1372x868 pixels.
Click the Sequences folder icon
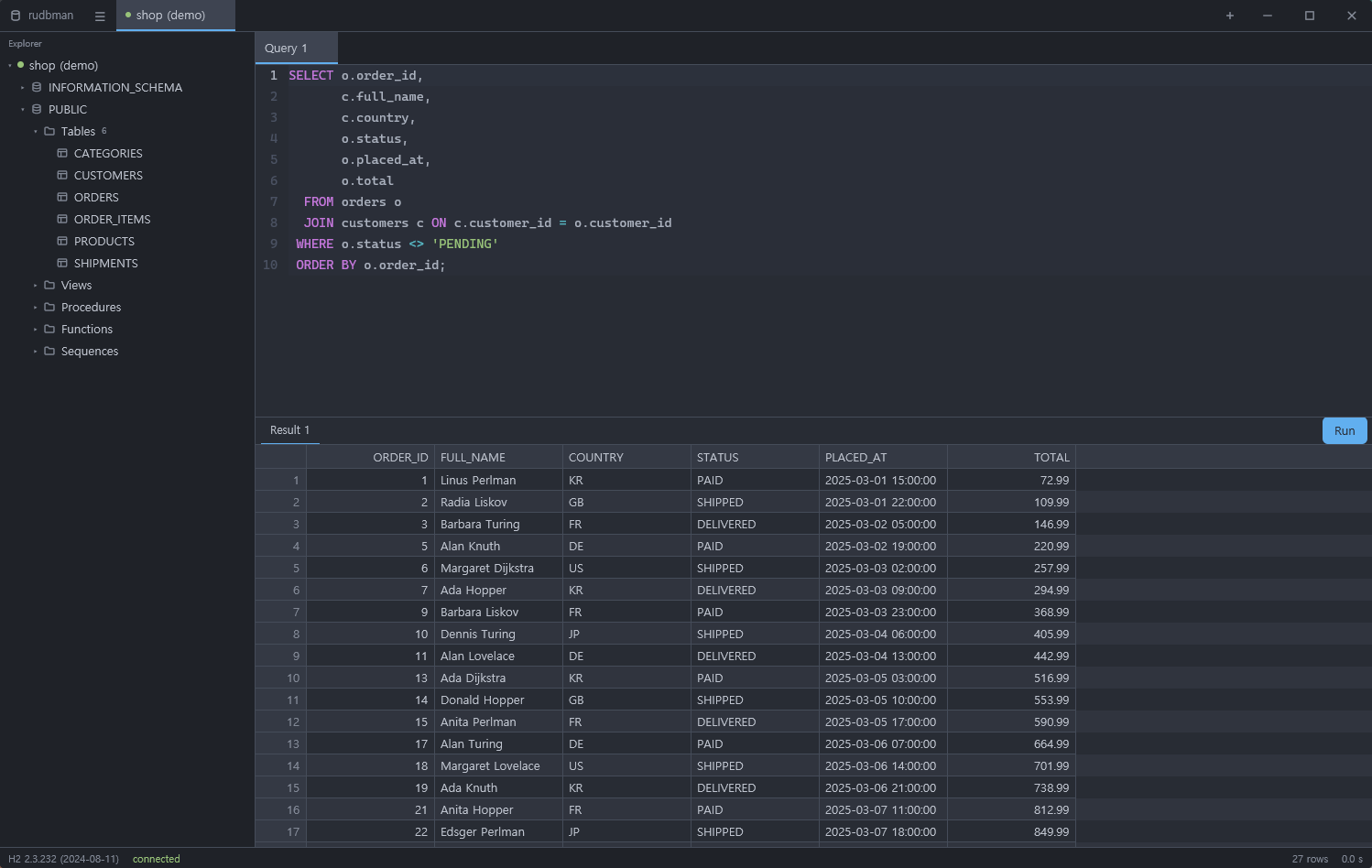(x=49, y=351)
